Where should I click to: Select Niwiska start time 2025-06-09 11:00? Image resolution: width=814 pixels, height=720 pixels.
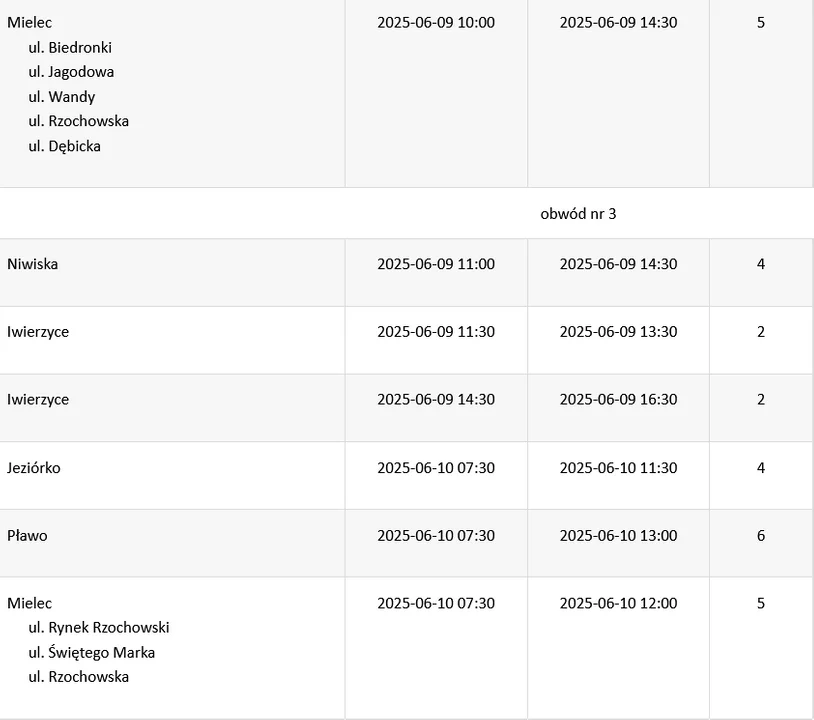(x=436, y=264)
